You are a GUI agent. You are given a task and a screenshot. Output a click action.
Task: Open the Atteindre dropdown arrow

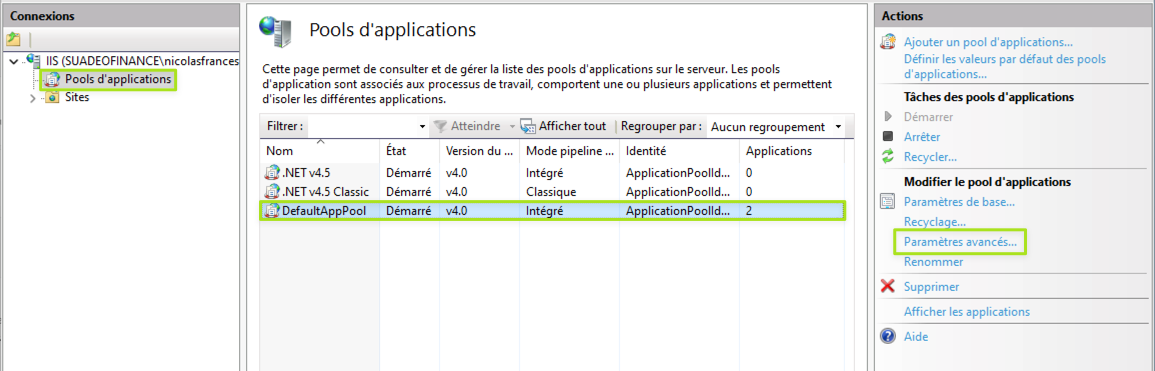point(512,127)
